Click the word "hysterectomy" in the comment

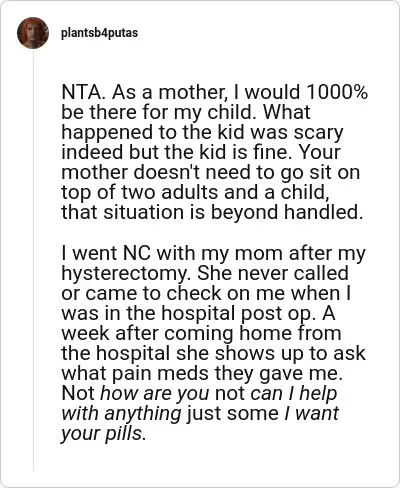tap(125, 273)
